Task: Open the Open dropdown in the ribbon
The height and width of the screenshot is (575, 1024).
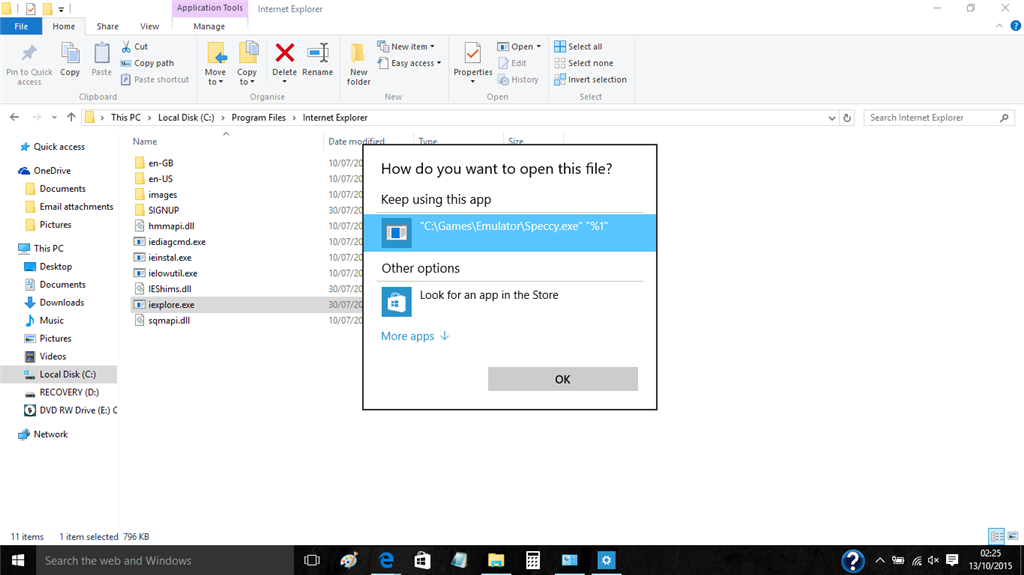Action: (519, 46)
